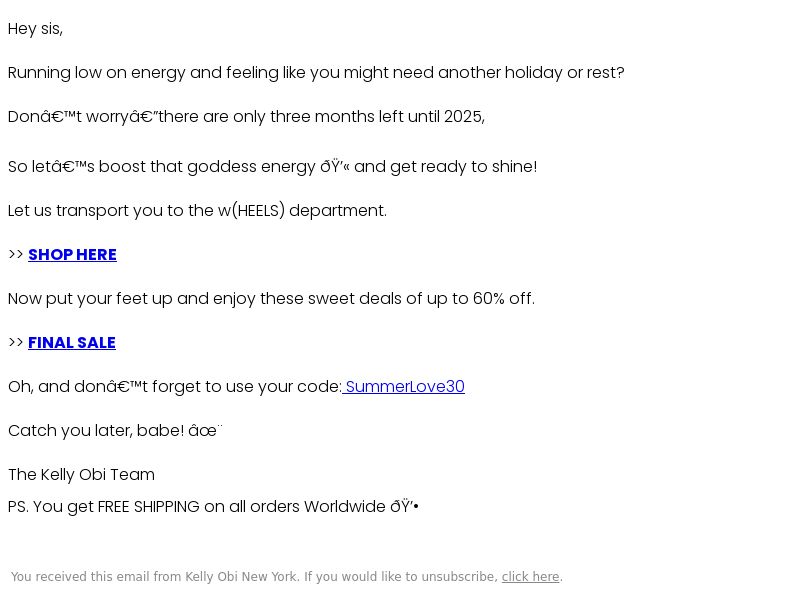Click the arrows before FINAL SALE
Screen dimensions: 800x600
(x=16, y=343)
